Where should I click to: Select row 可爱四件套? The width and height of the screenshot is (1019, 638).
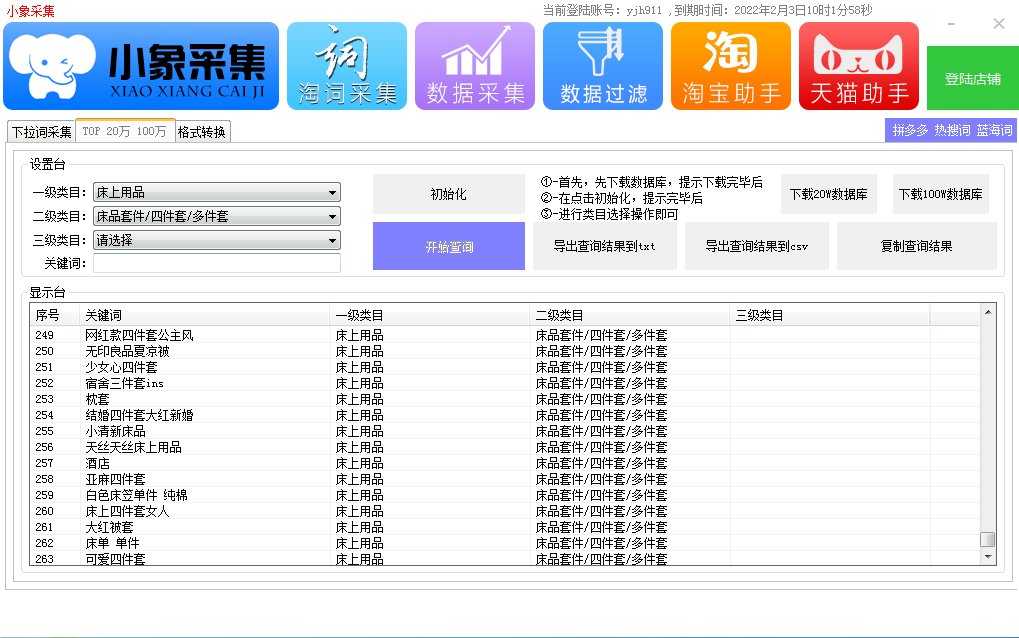pos(504,558)
